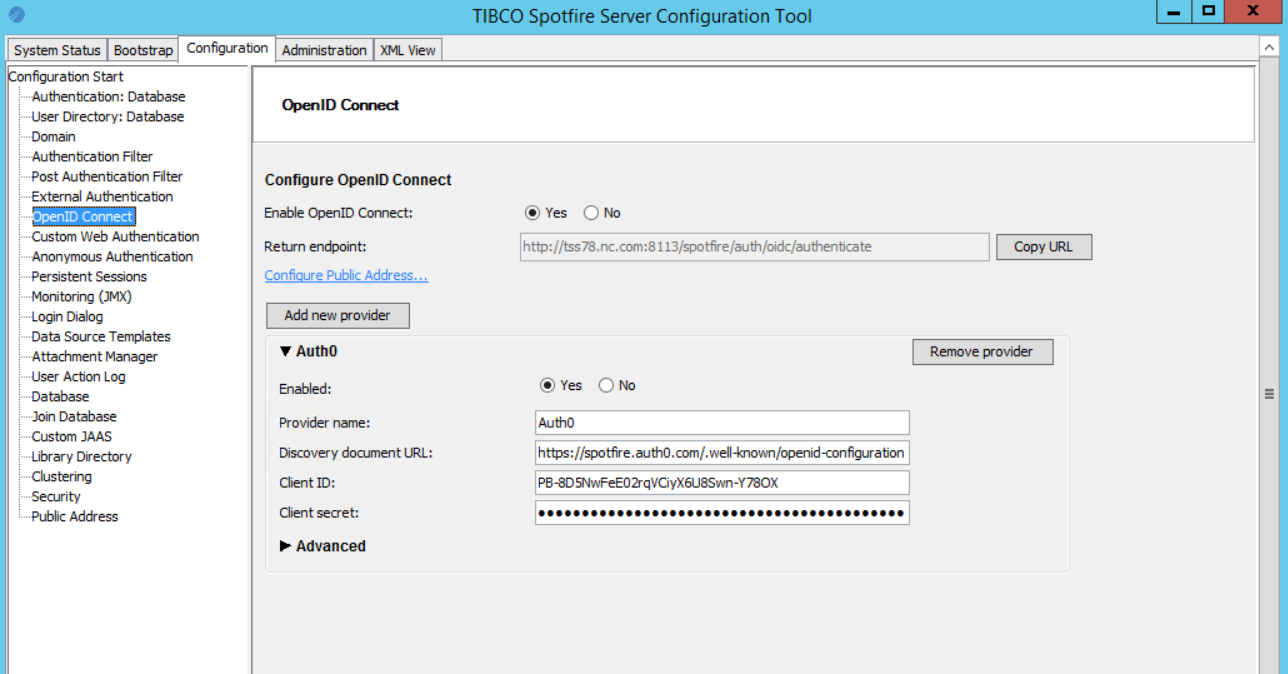Open Attachment Manager settings

(x=94, y=357)
